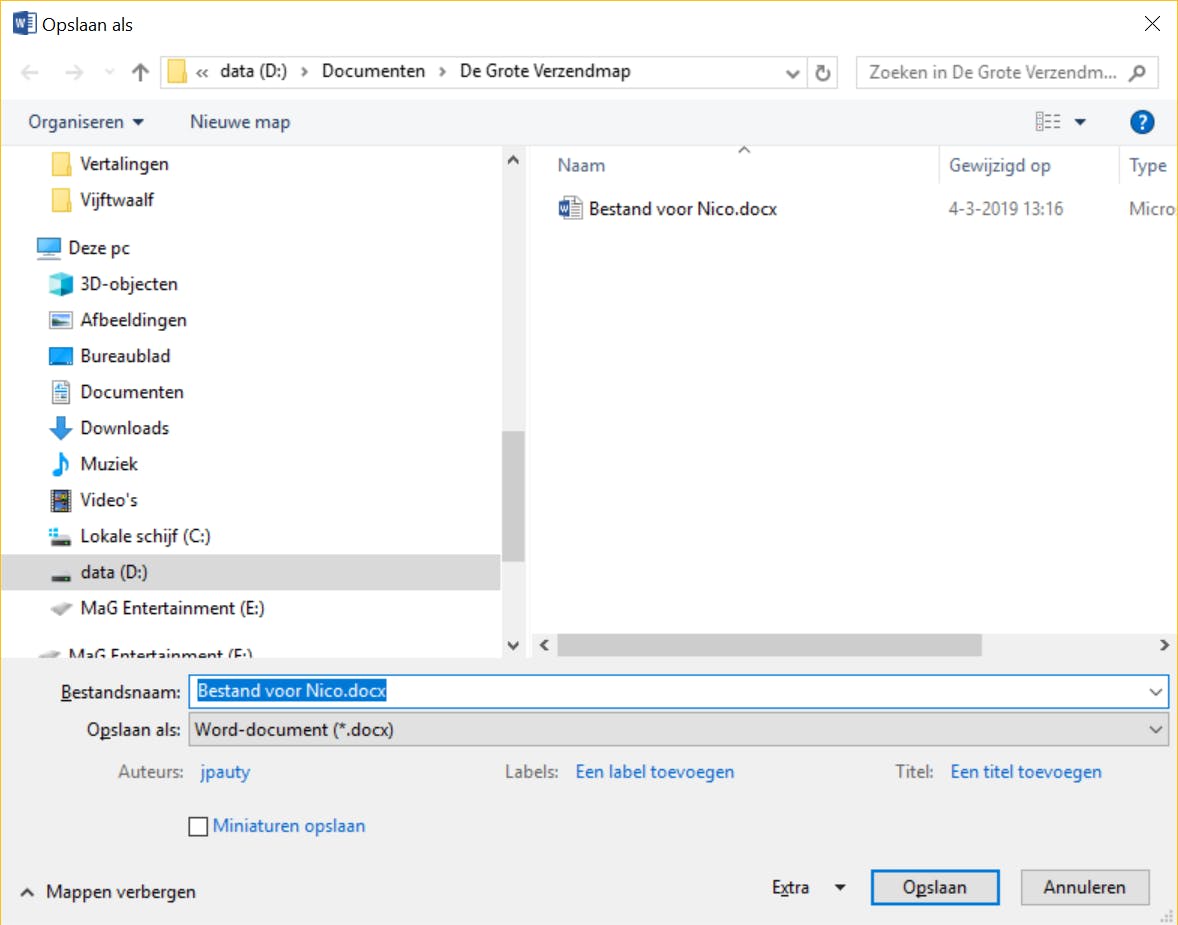Screen dimensions: 1178x925
Task: Select the data (D:) drive in sidebar
Action: point(251,573)
